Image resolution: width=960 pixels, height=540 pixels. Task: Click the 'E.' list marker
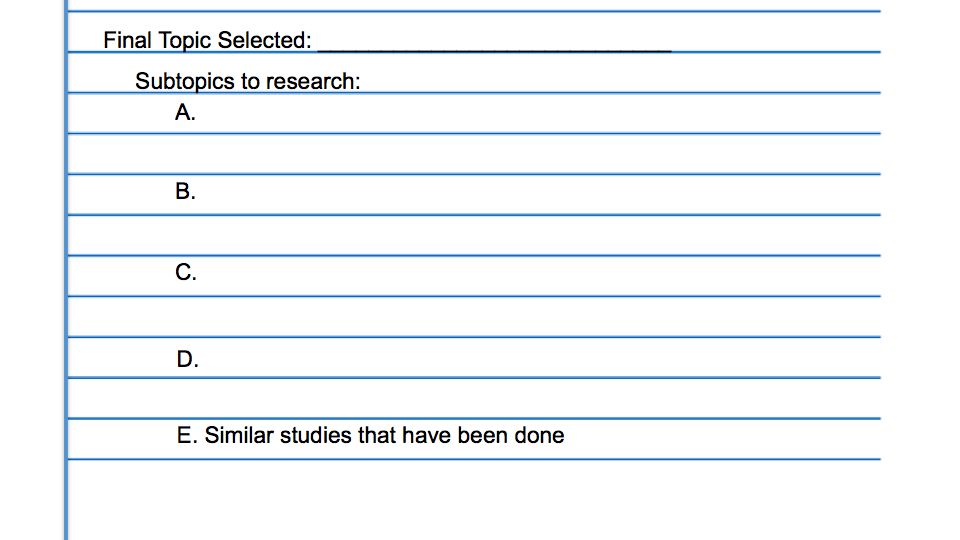pos(187,435)
